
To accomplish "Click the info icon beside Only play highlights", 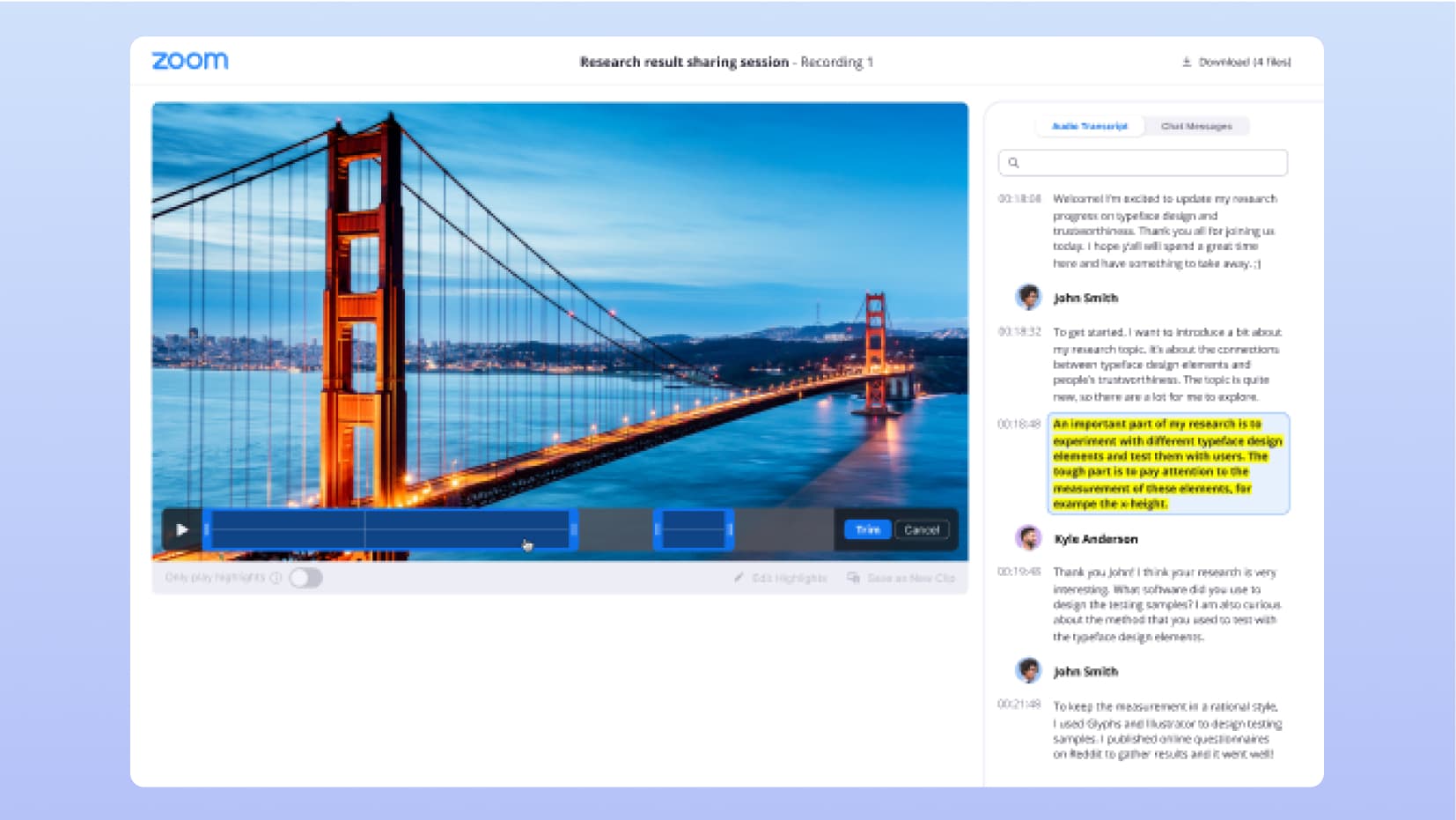I will click(x=276, y=578).
